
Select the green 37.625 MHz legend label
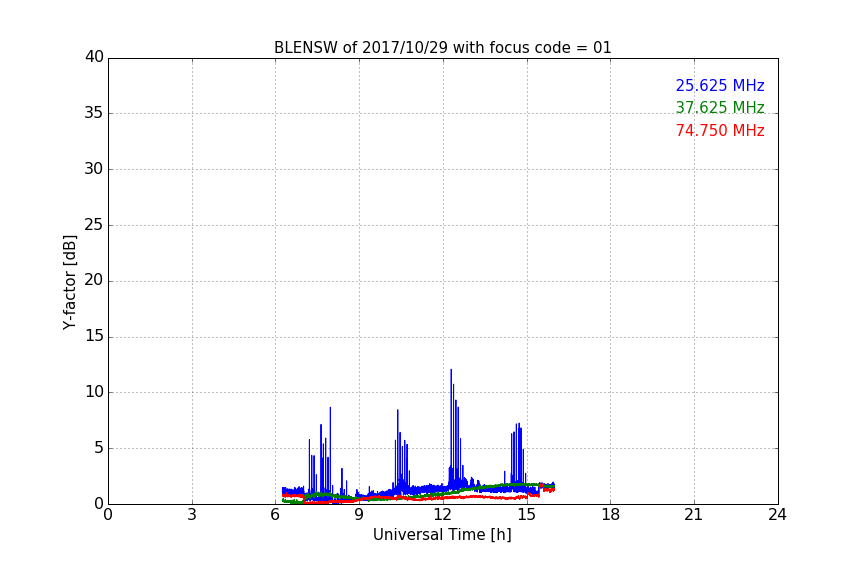pos(720,107)
